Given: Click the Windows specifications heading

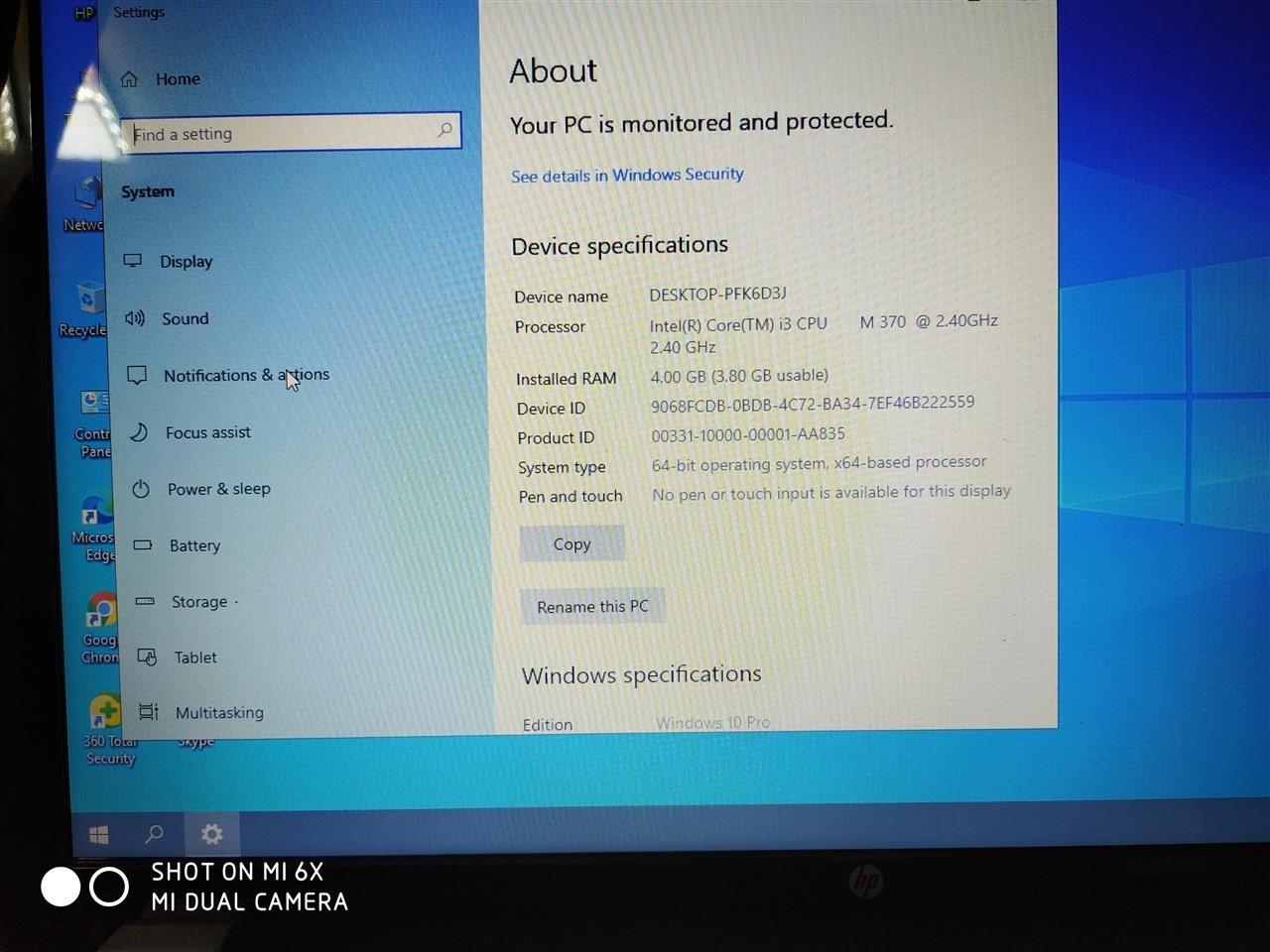Looking at the screenshot, I should click(642, 675).
